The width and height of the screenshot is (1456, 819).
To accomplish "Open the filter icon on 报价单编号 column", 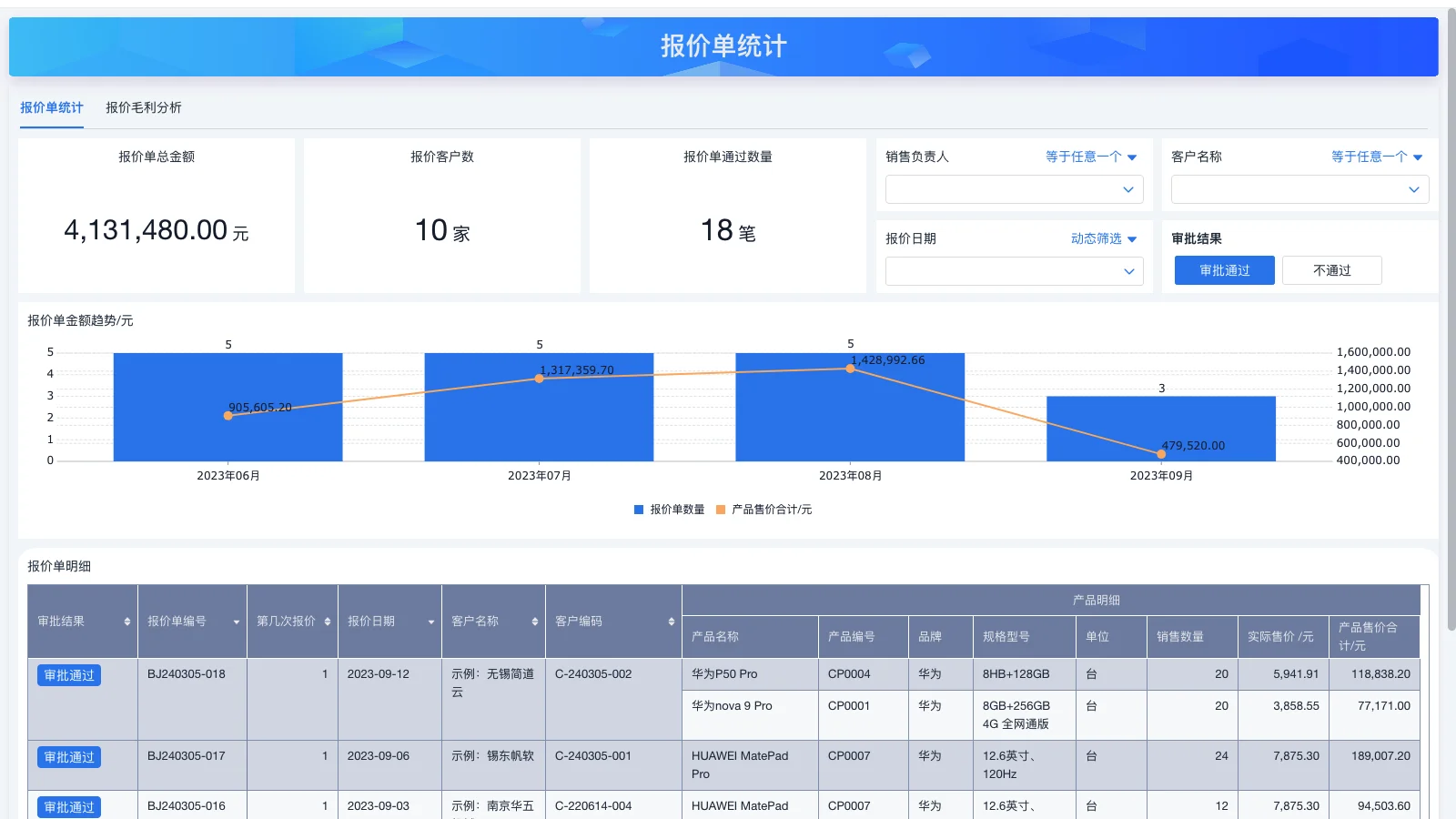I will click(235, 622).
